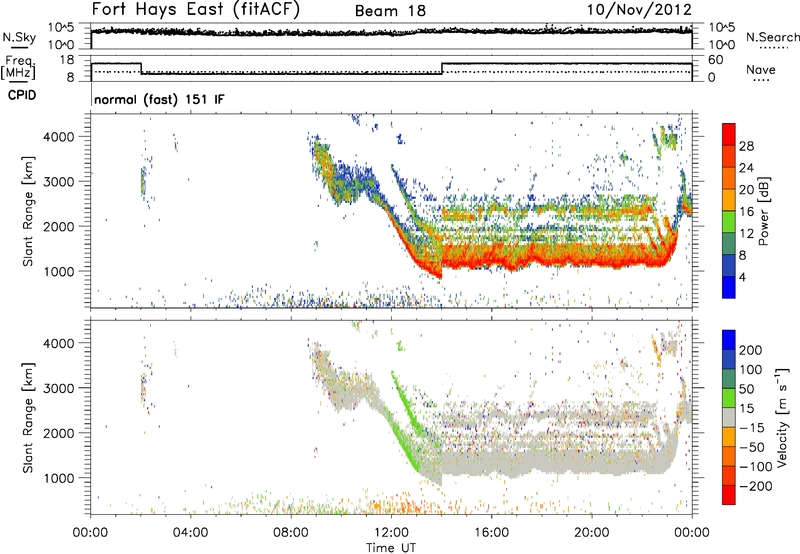This screenshot has width=800, height=554.
Task: Click the red high-power band near 16:00
Action: tap(491, 262)
